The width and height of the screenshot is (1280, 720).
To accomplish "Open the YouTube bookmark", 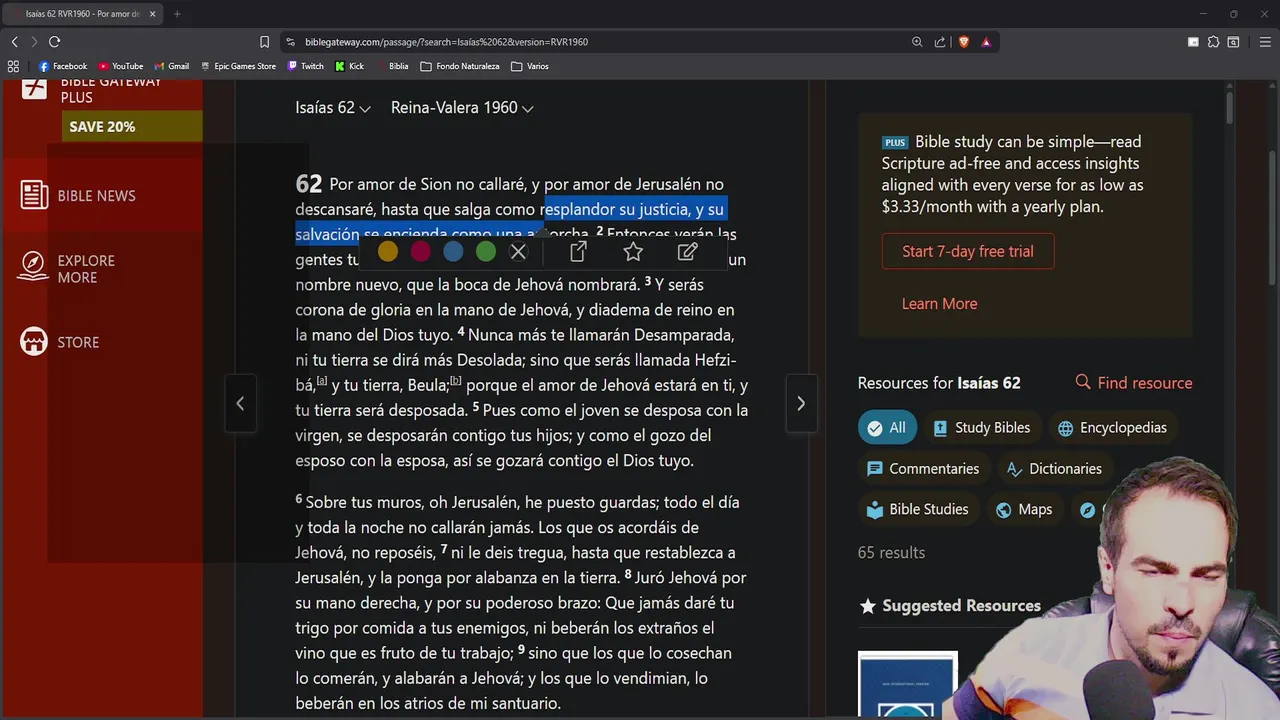I will point(121,66).
